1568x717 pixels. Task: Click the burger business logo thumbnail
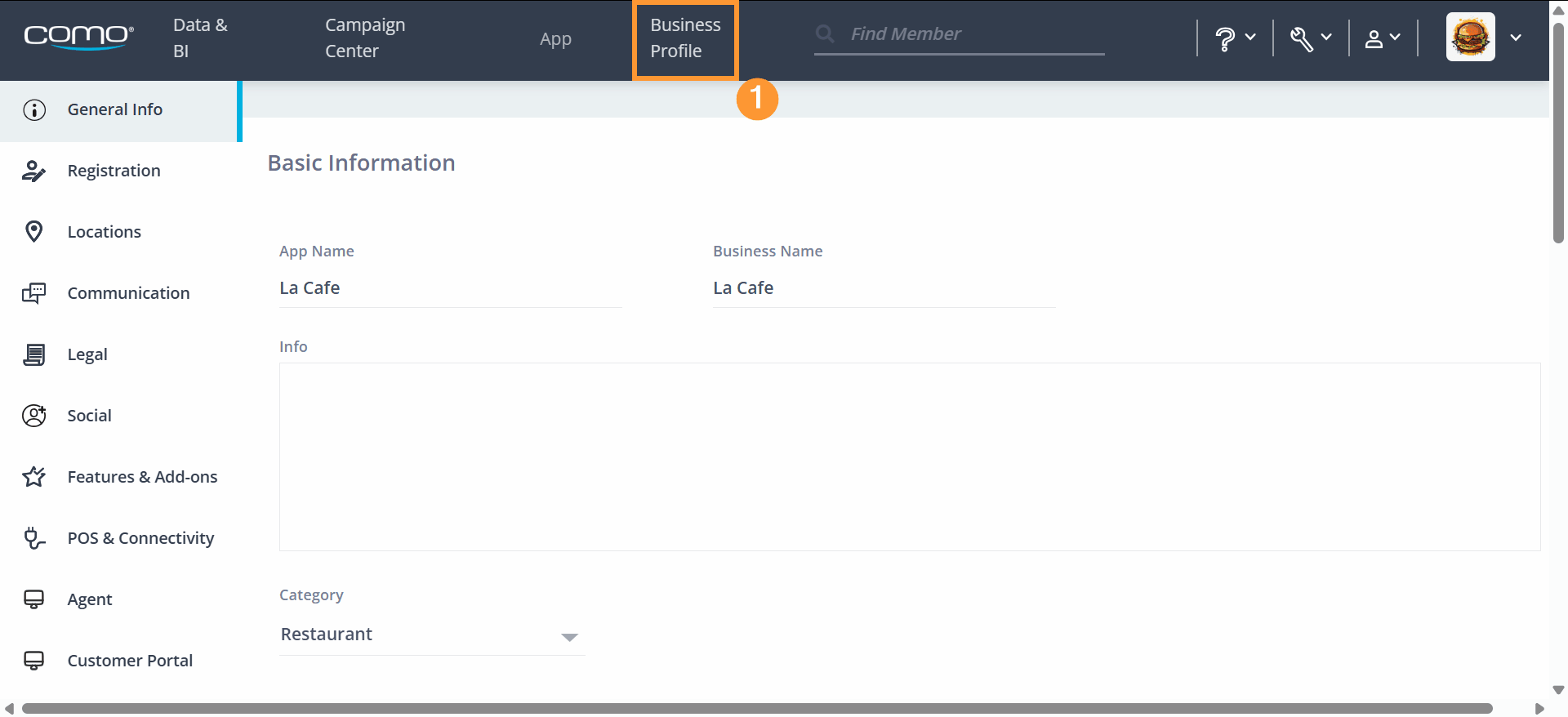point(1471,37)
